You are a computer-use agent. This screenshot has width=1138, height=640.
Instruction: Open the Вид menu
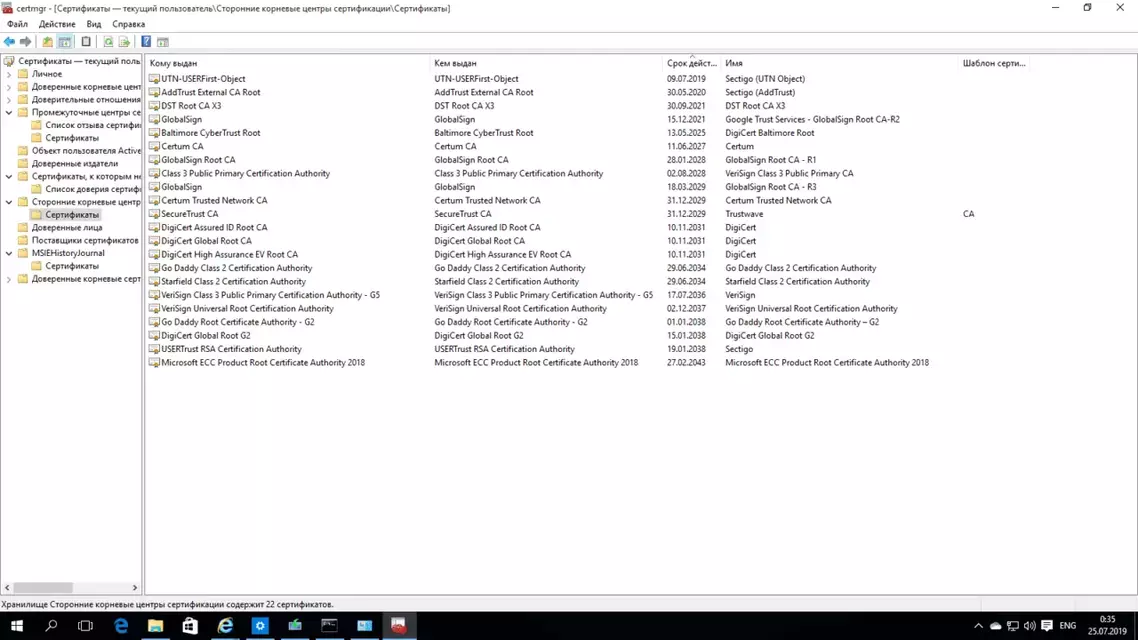pyautogui.click(x=94, y=24)
